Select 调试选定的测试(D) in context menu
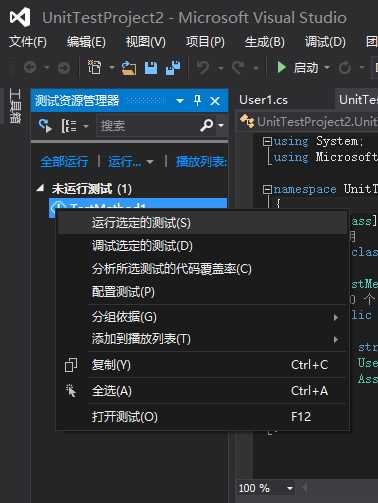 [202, 246]
